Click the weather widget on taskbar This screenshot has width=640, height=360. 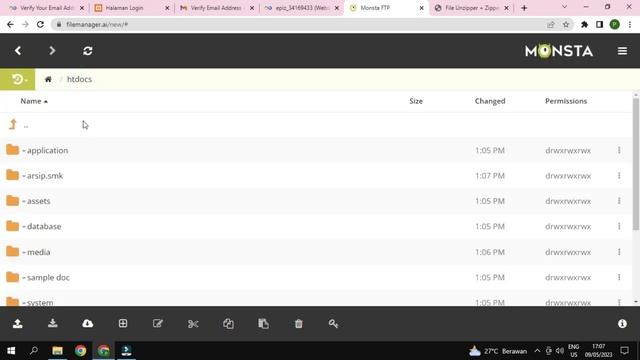pyautogui.click(x=498, y=351)
